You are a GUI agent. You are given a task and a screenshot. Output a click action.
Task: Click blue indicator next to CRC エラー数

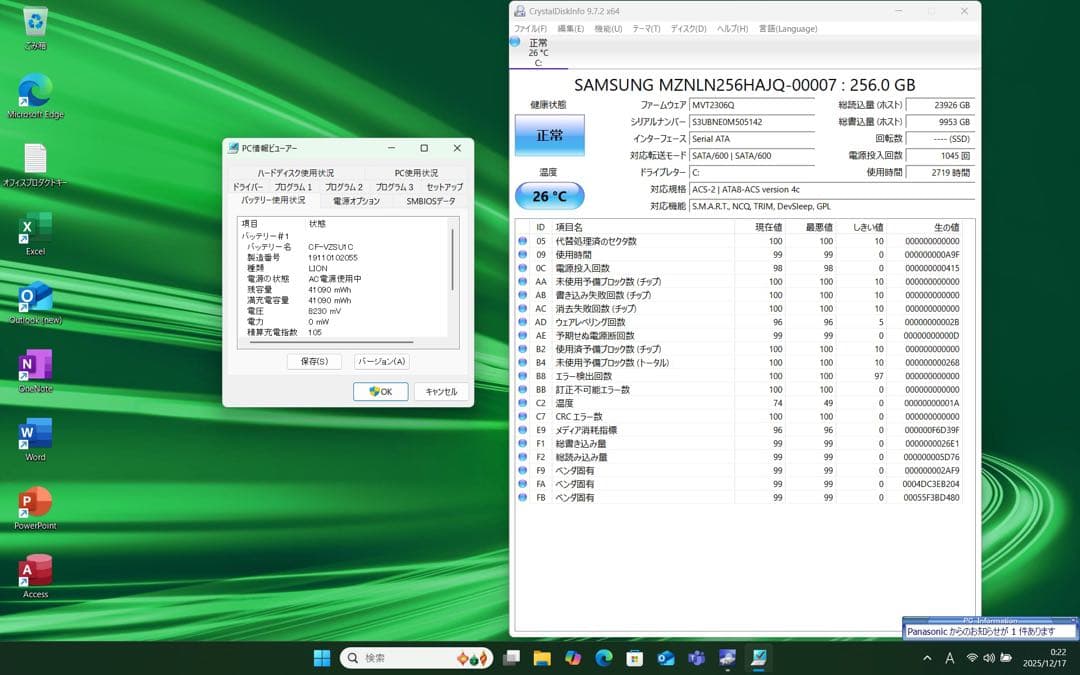coord(521,417)
